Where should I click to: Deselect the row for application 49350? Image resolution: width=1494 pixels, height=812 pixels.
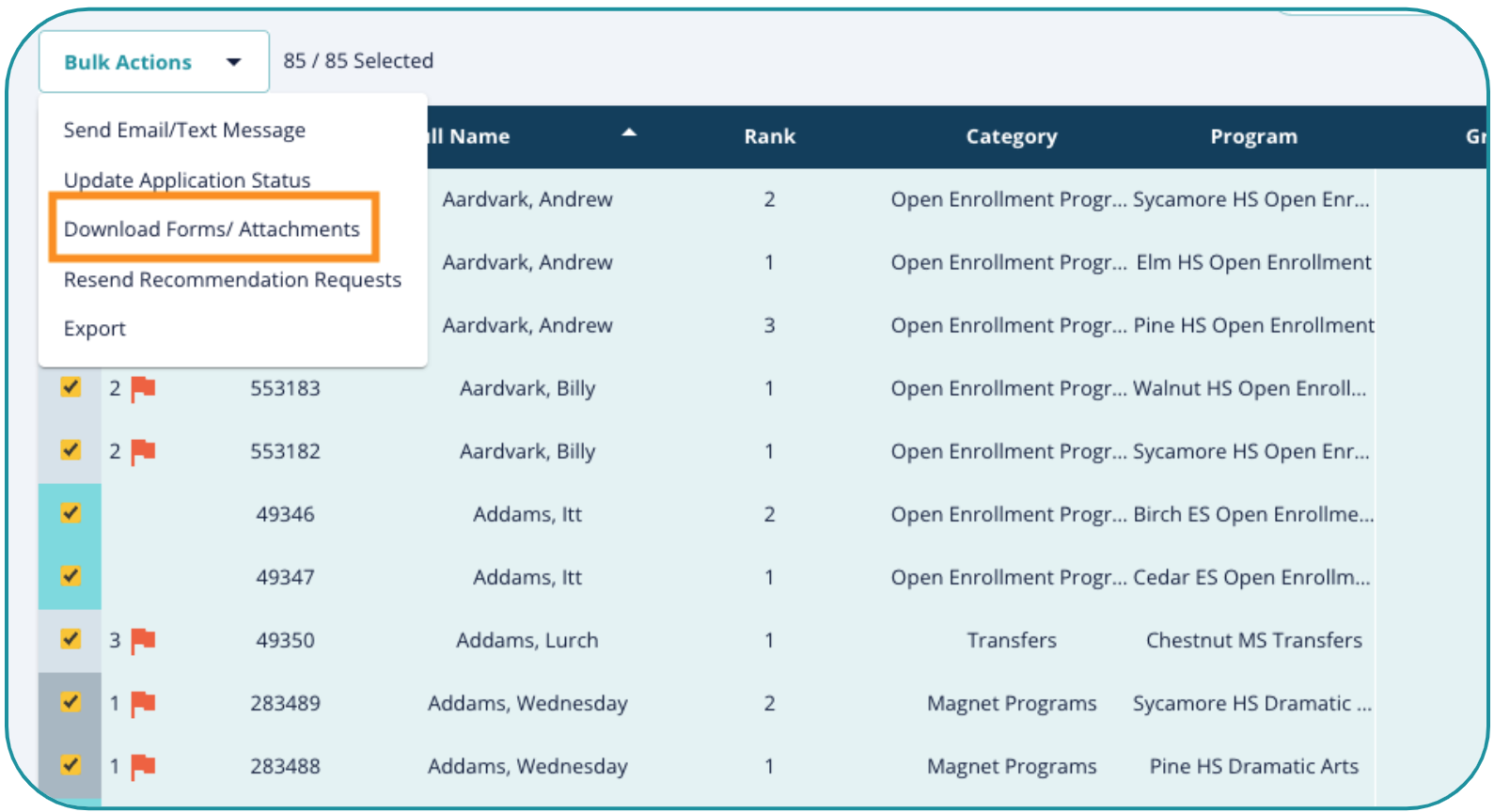[71, 639]
